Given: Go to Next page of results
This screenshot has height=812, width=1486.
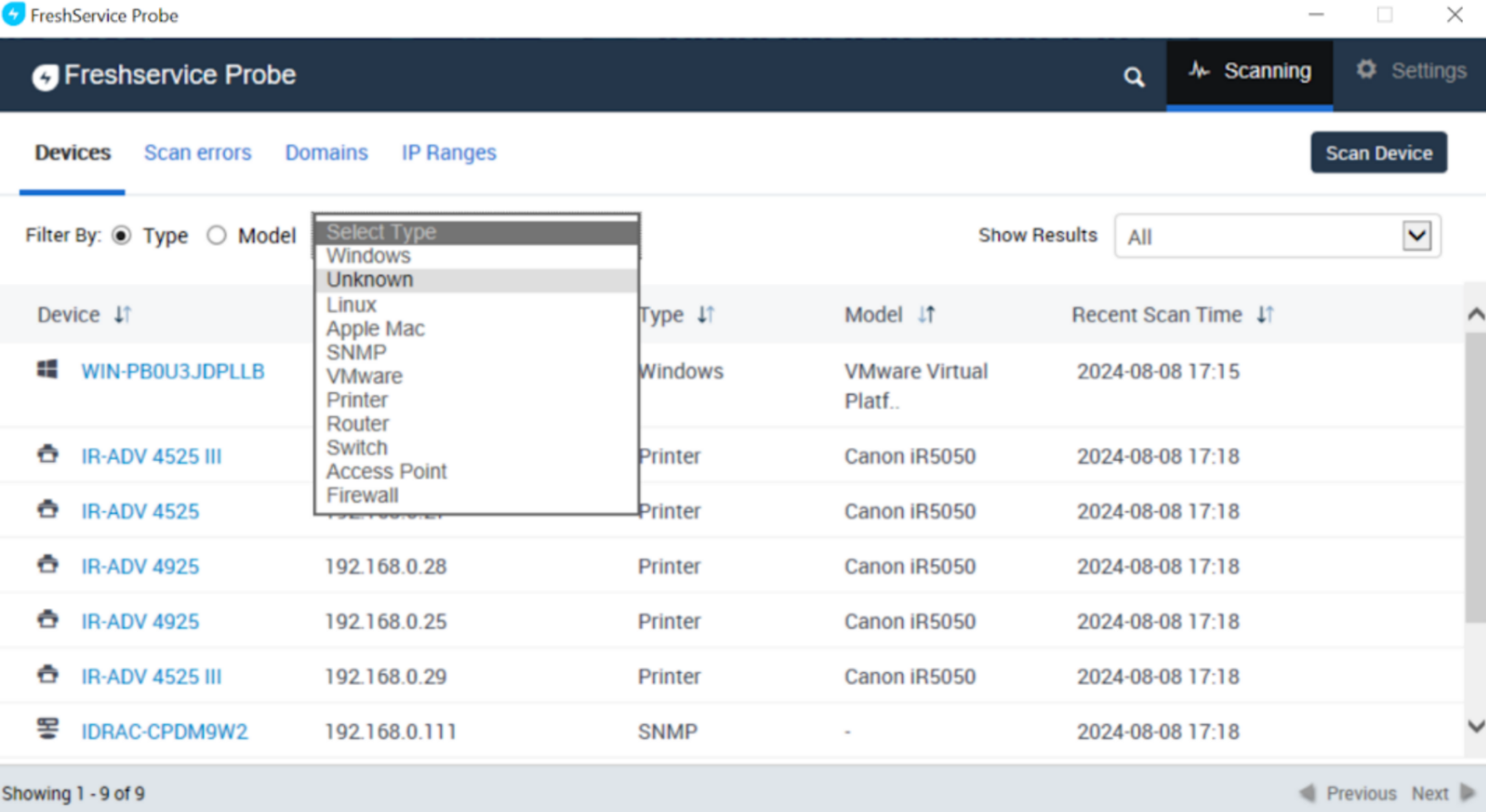Looking at the screenshot, I should (1443, 793).
